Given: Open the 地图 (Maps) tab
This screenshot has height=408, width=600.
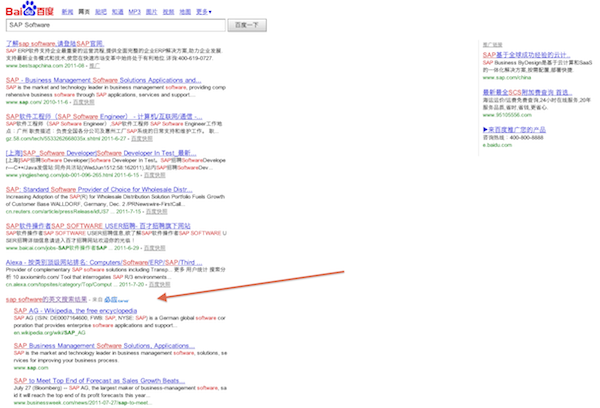Looking at the screenshot, I should (x=185, y=12).
